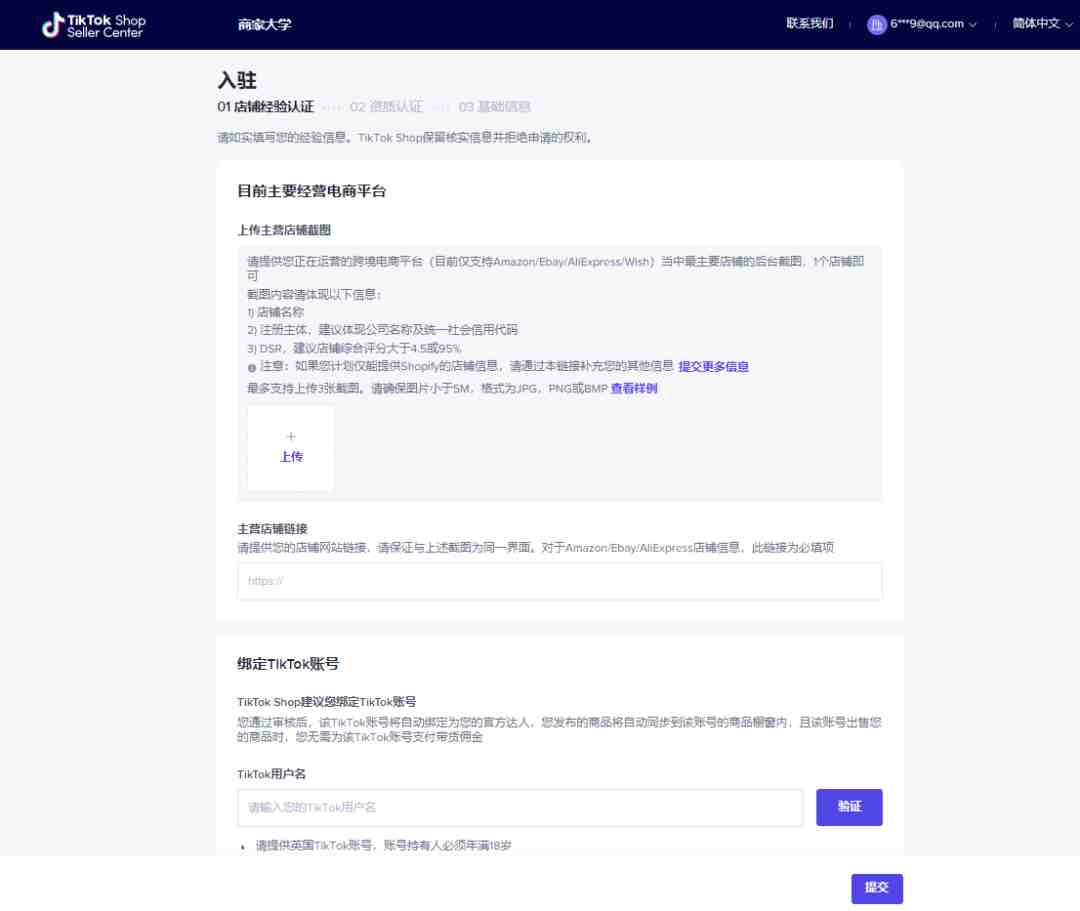Image resolution: width=1080 pixels, height=911 pixels.
Task: Click the account avatar icon
Action: coord(876,24)
